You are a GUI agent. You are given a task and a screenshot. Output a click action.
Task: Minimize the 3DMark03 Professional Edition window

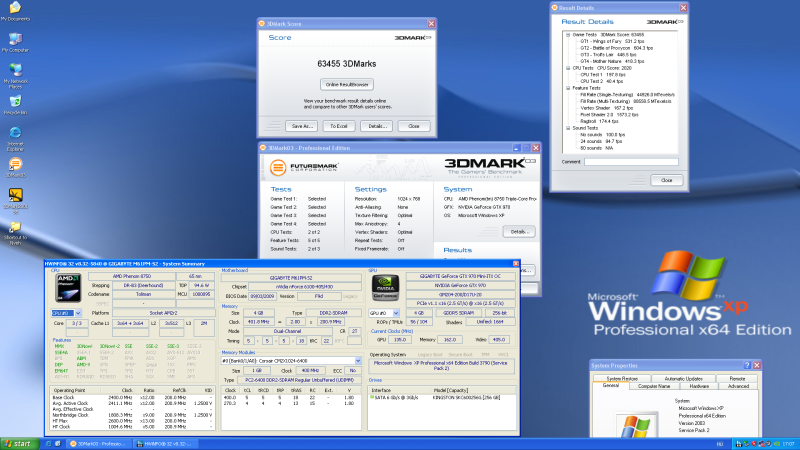tap(516, 148)
